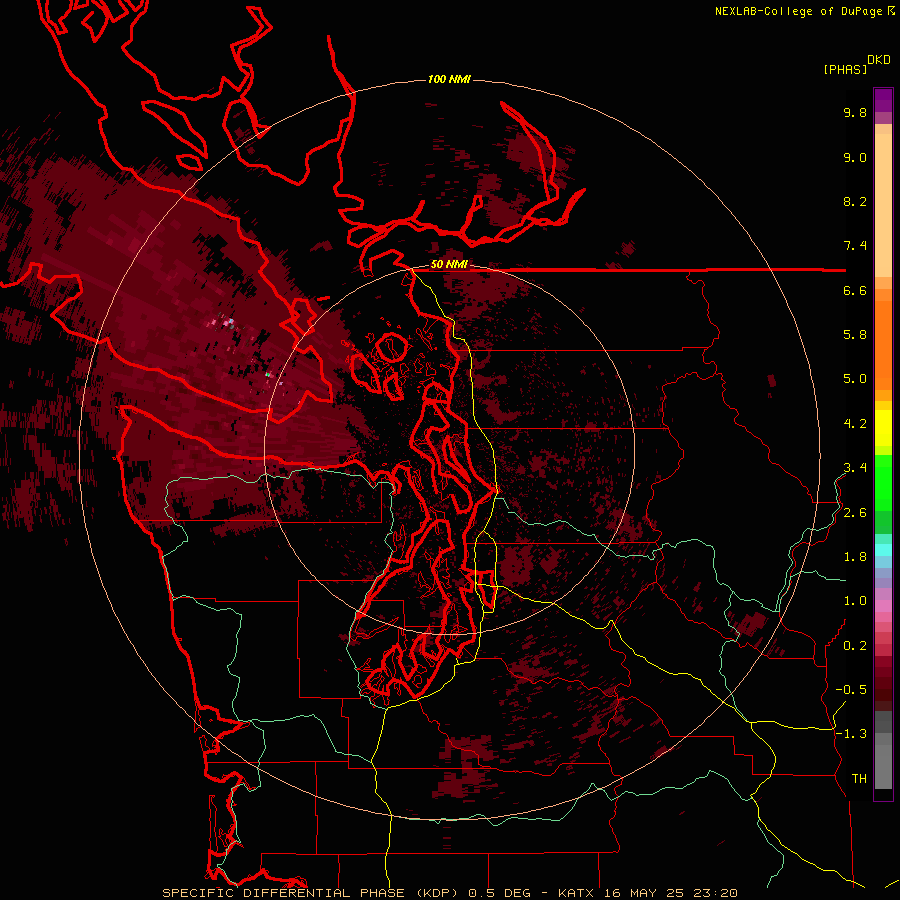The image size is (900, 900).
Task: Select the 6.6 value on the legend
Action: (855, 290)
